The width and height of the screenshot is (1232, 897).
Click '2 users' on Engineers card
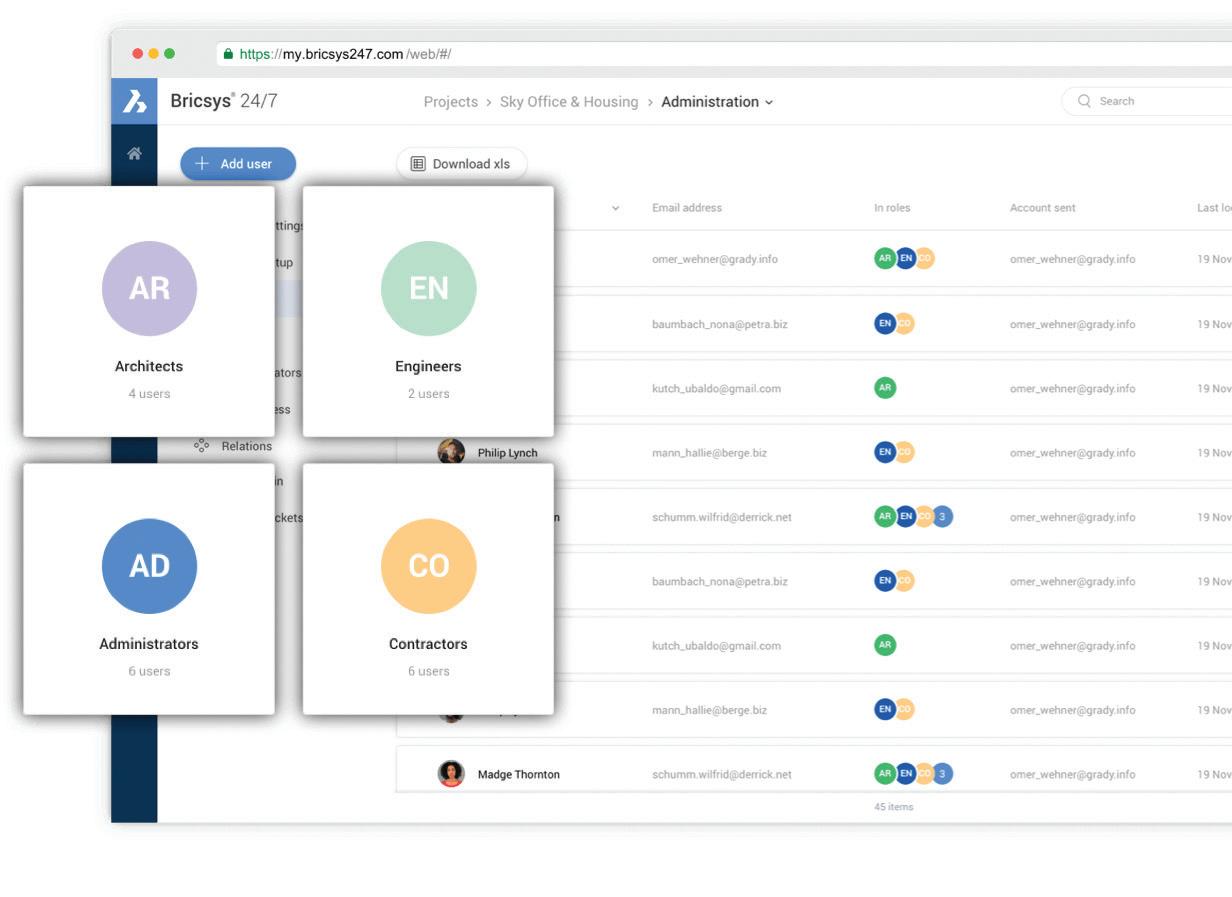pyautogui.click(x=428, y=394)
